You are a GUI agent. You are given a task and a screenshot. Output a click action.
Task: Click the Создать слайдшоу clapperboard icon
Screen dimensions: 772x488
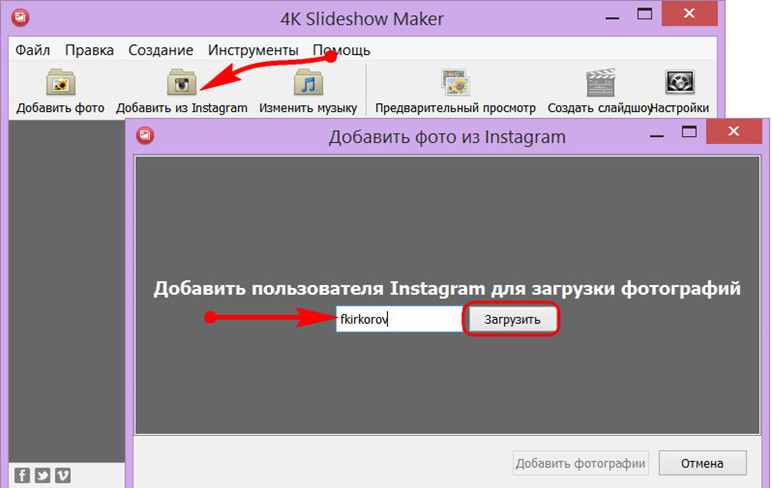[600, 82]
